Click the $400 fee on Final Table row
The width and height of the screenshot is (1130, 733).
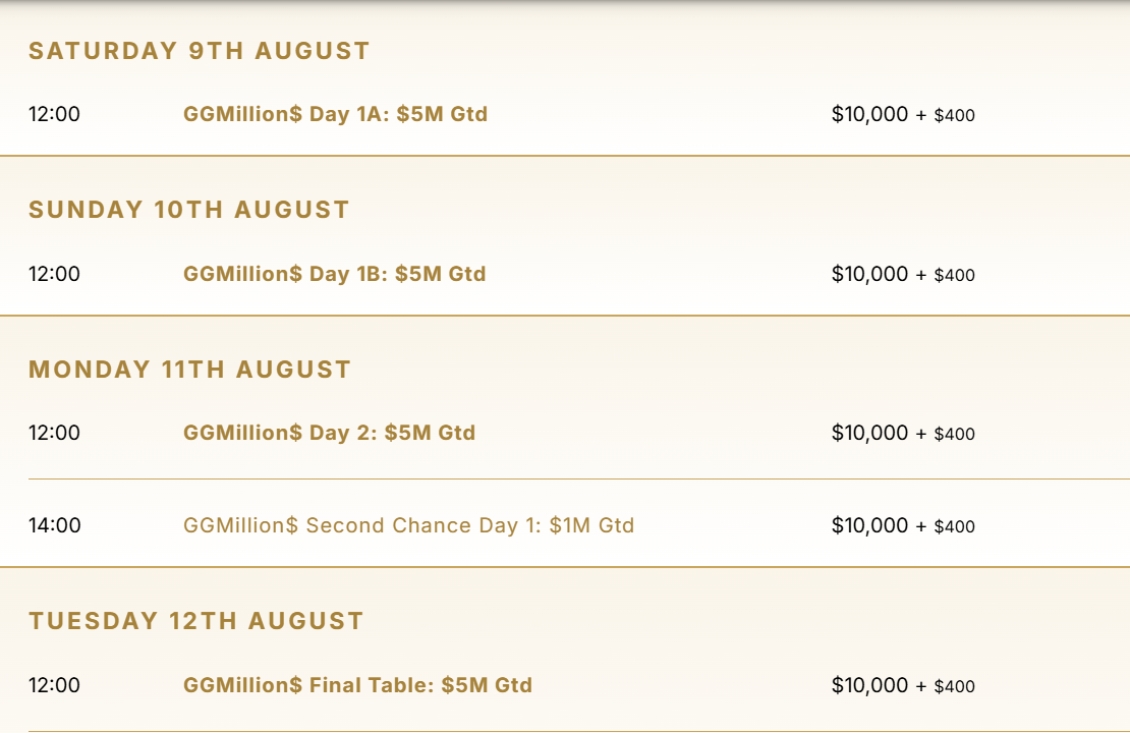954,686
